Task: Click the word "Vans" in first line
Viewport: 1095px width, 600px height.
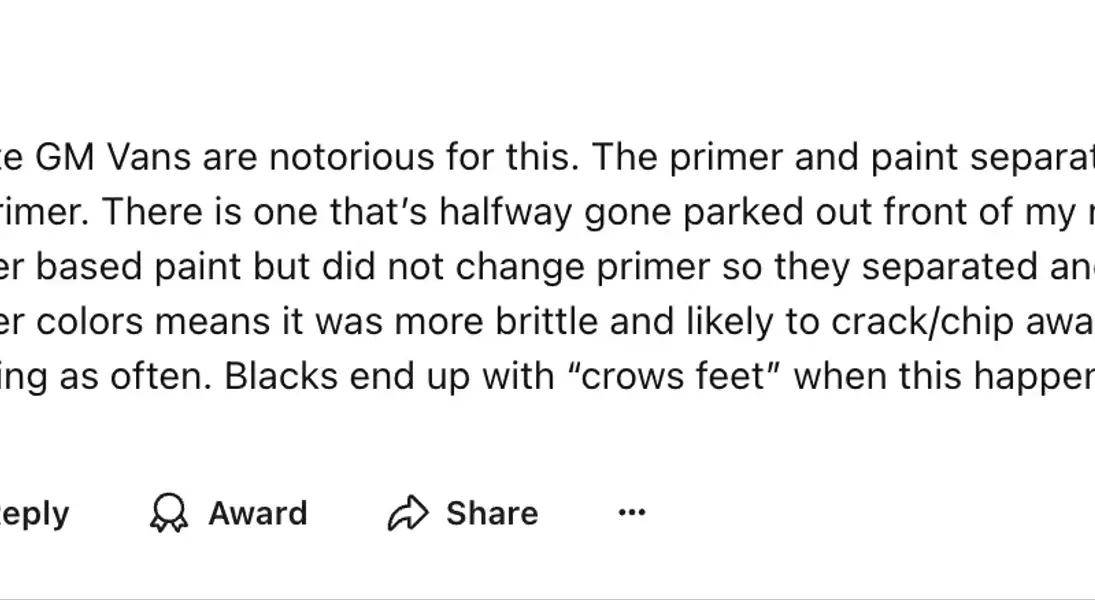Action: click(x=149, y=157)
